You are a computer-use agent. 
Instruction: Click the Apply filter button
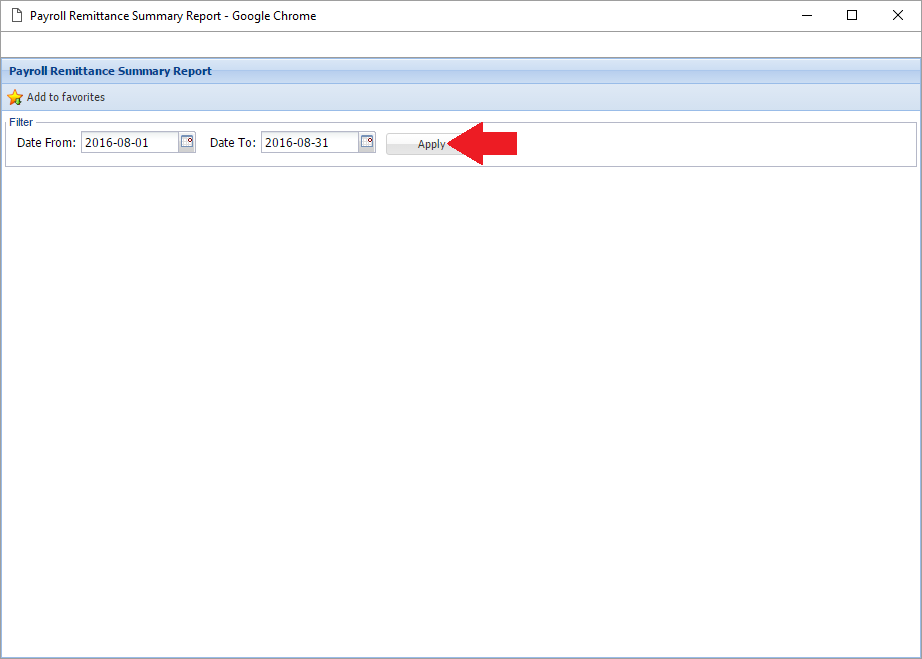(431, 144)
